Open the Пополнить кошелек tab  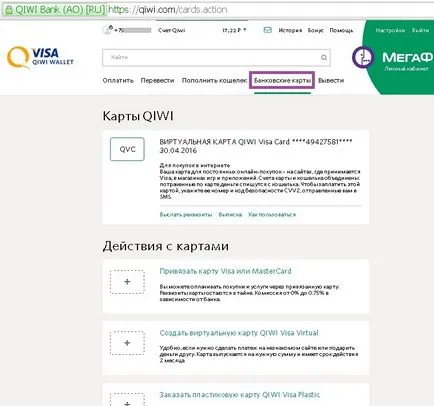tap(214, 80)
